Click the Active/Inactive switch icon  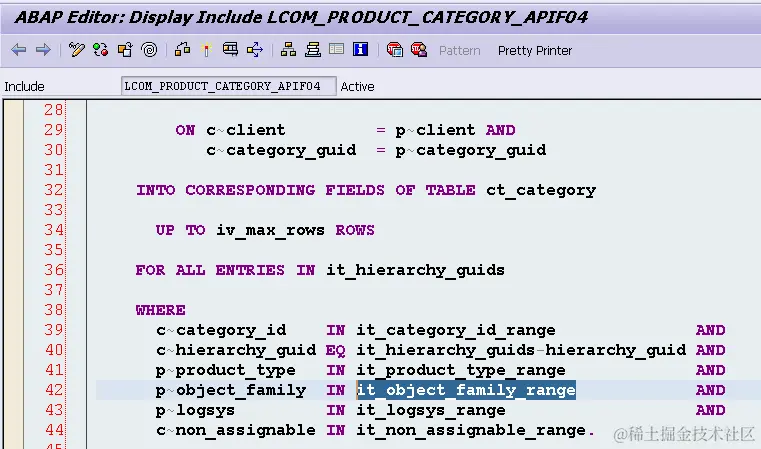point(101,50)
